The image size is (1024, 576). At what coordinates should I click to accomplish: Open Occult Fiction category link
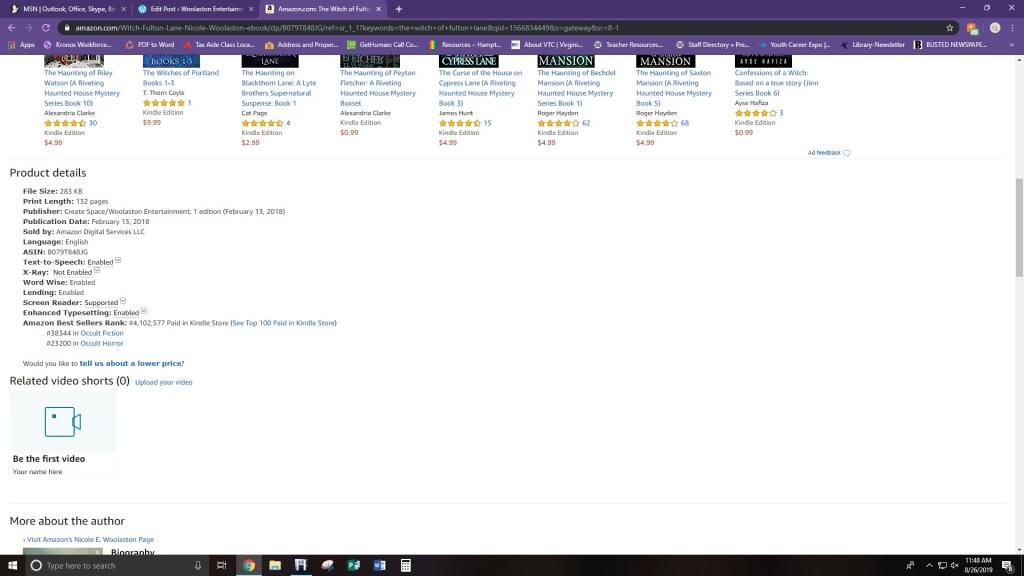pos(102,333)
